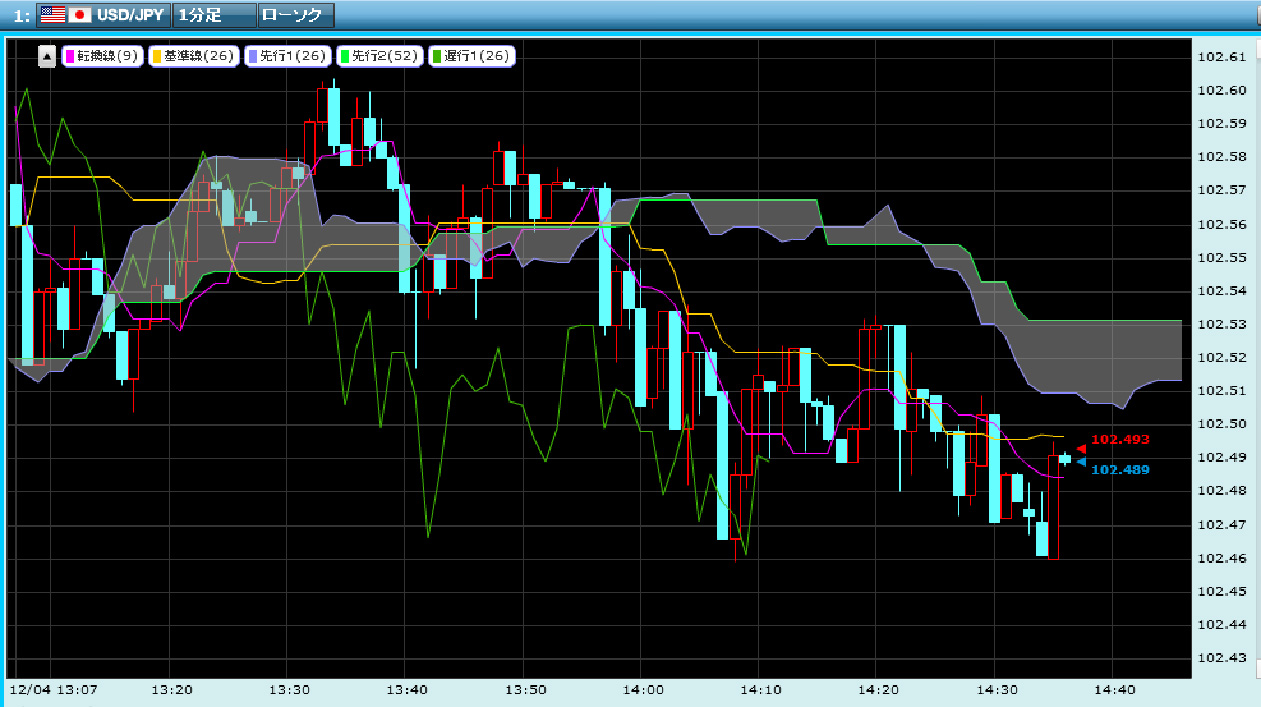Screen dimensions: 1261x707
Task: Click the 102.46 price axis label
Action: (1222, 558)
